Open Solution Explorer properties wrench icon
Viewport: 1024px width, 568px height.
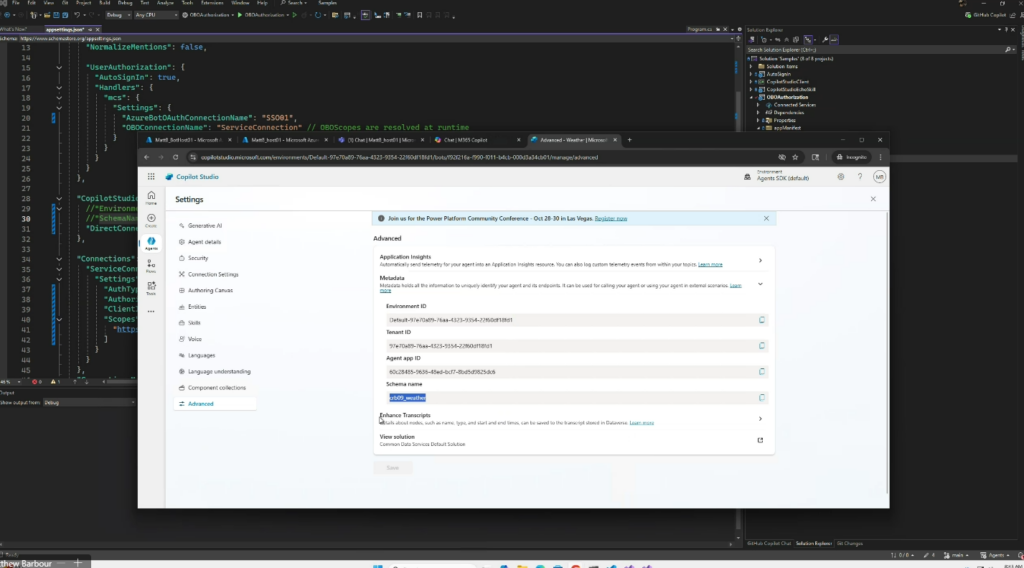(x=825, y=40)
